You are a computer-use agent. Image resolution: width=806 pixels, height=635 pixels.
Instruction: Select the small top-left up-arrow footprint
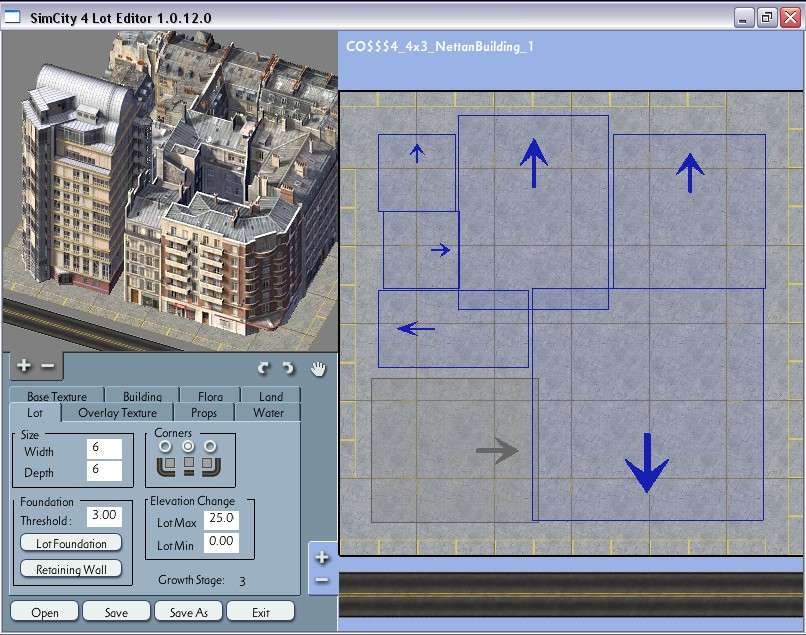417,173
